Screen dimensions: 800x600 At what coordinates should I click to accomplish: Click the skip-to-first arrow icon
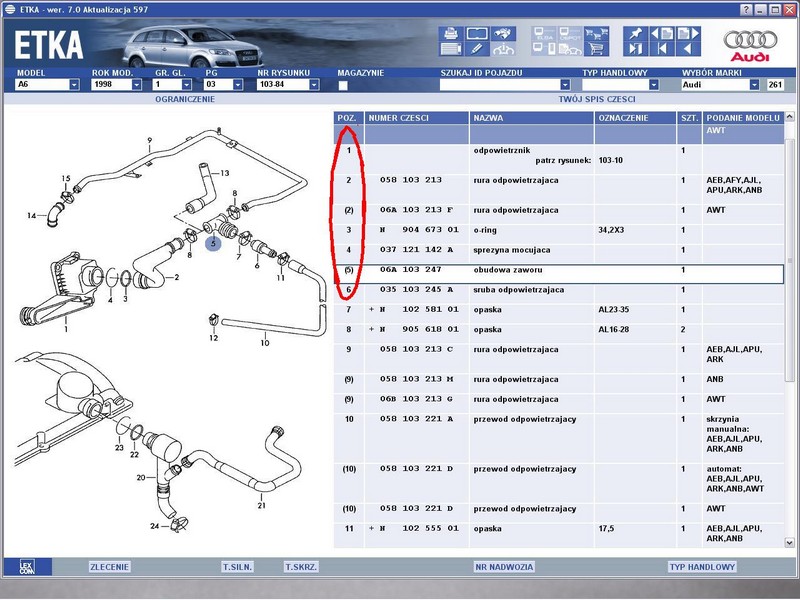click(662, 49)
